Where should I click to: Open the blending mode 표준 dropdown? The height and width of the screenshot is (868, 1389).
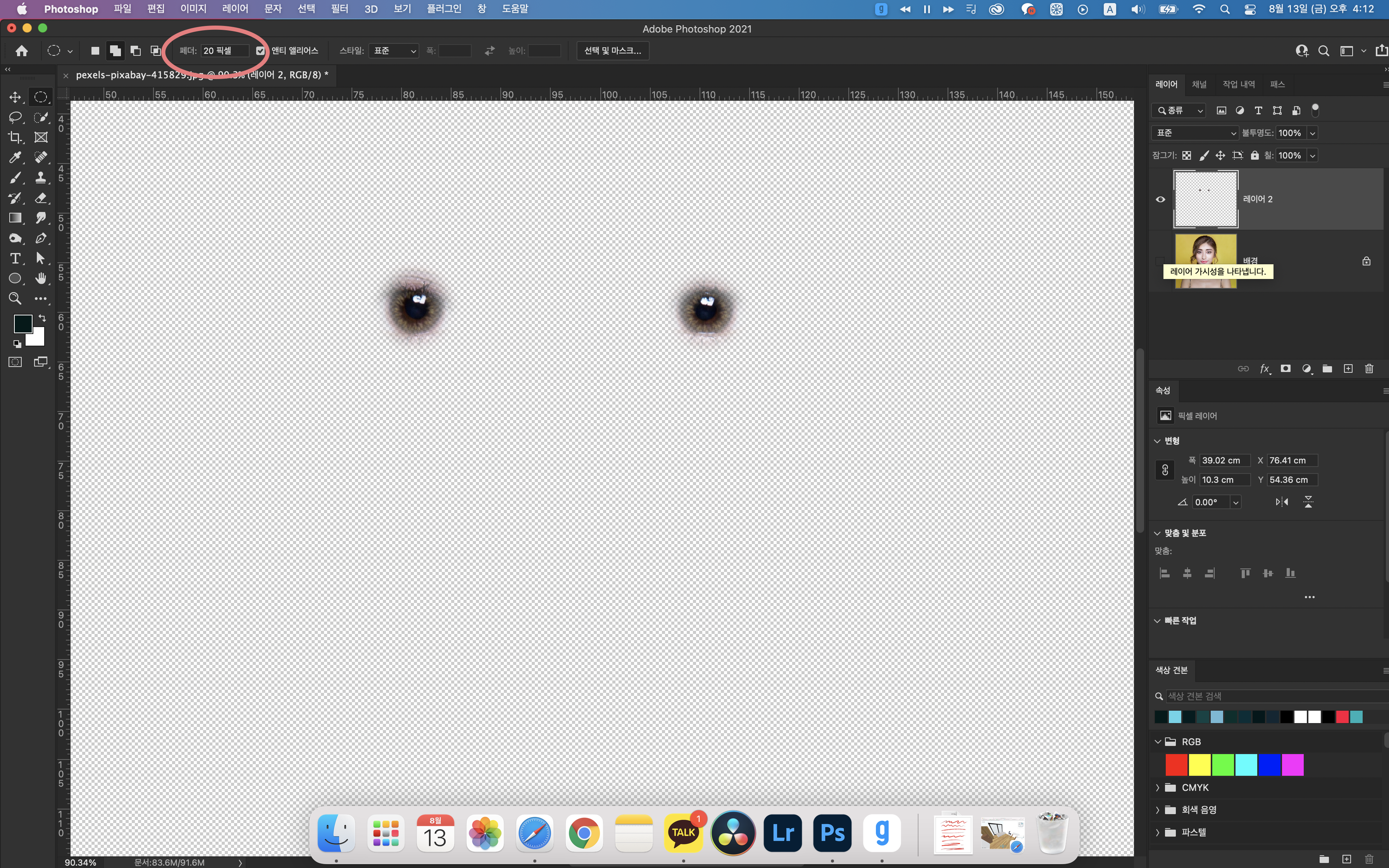(x=1195, y=133)
